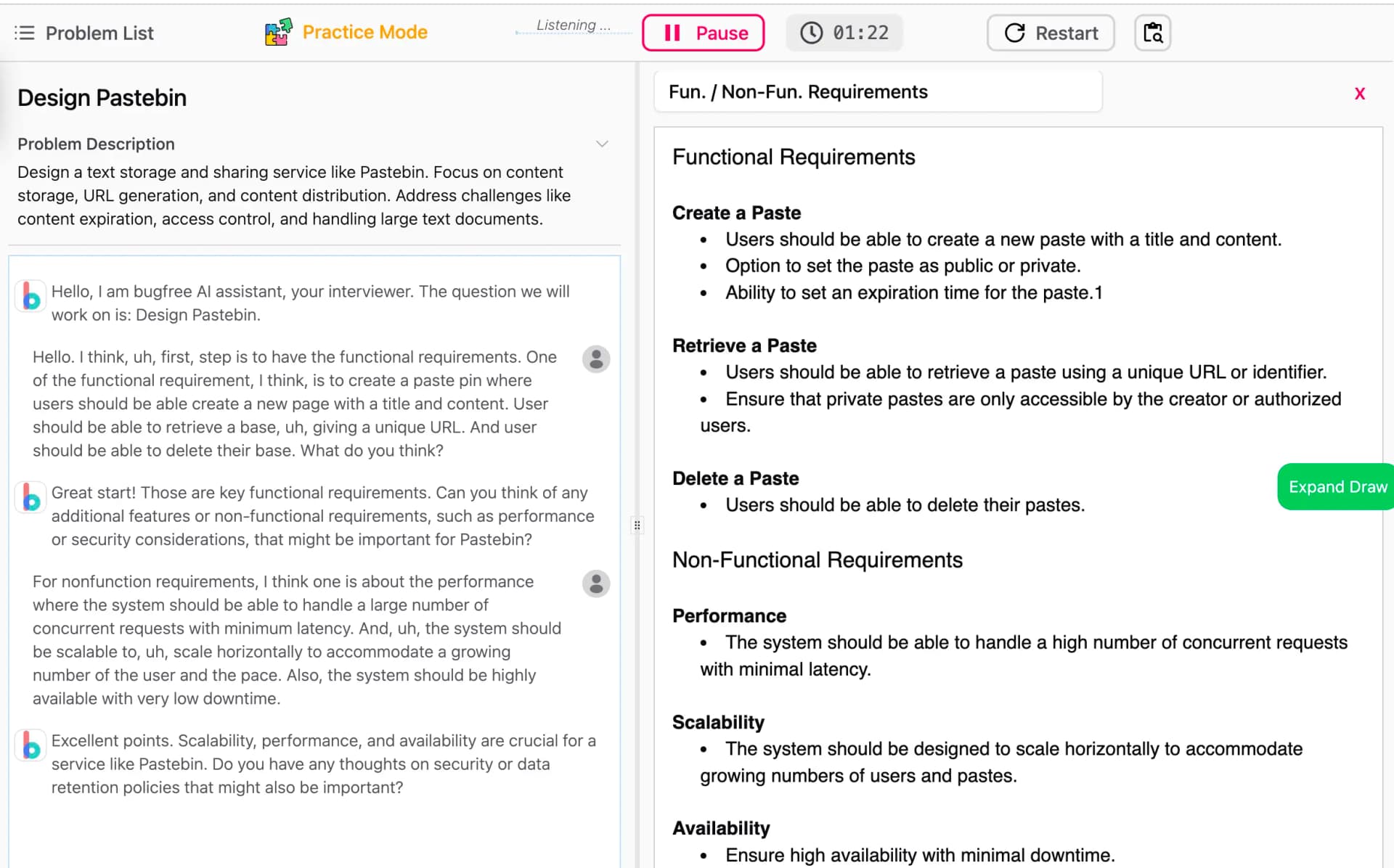Screen dimensions: 1394x868
Task: Click the circular restart arrow icon
Action: (x=1014, y=33)
